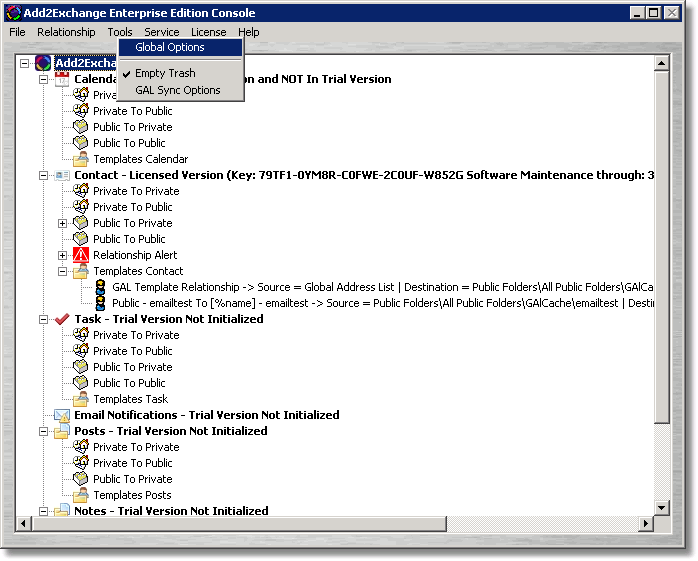This screenshot has width=698, height=561.
Task: Click Calendar's Private To Public icon
Action: click(x=81, y=110)
